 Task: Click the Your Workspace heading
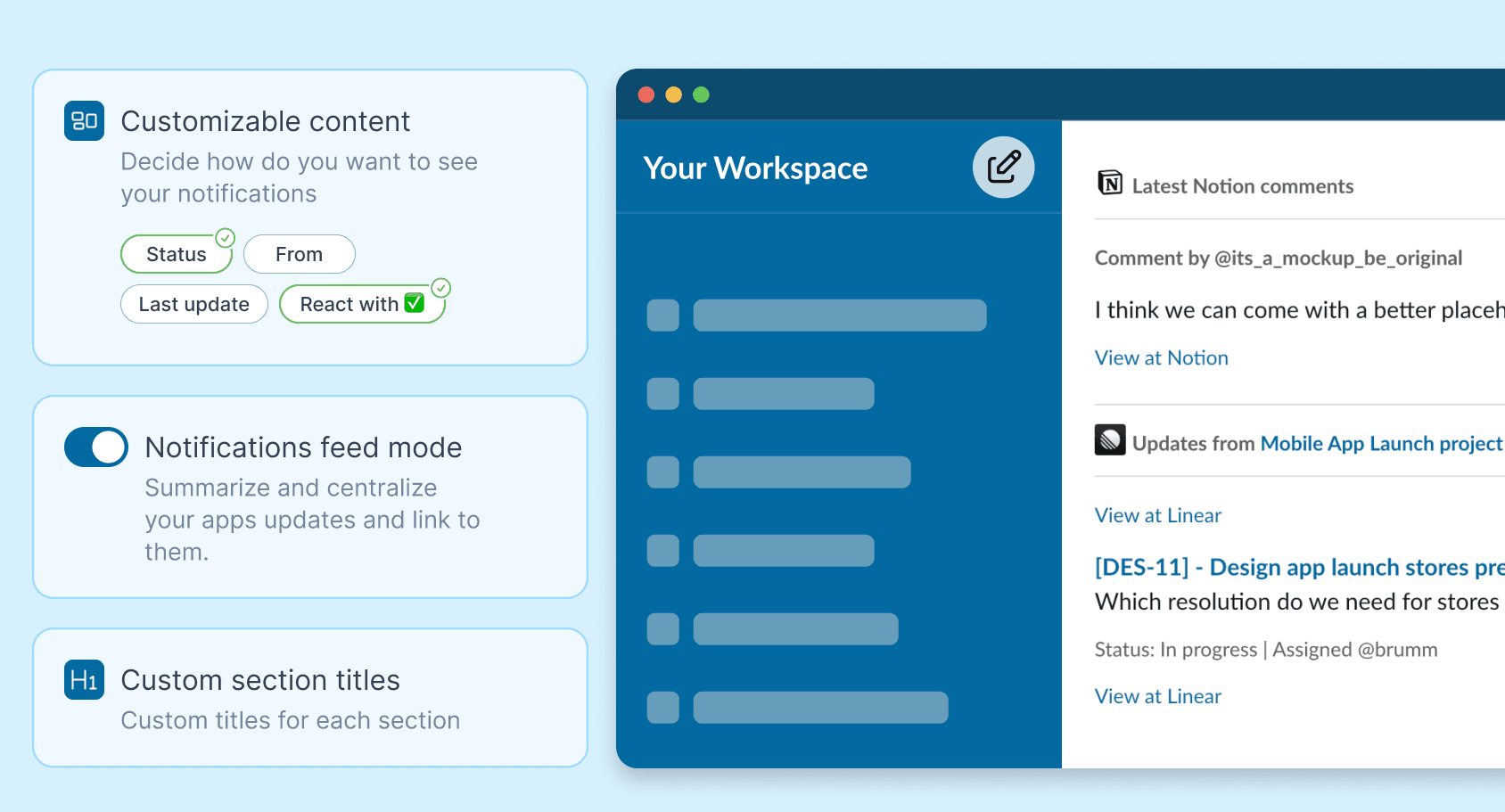tap(755, 168)
